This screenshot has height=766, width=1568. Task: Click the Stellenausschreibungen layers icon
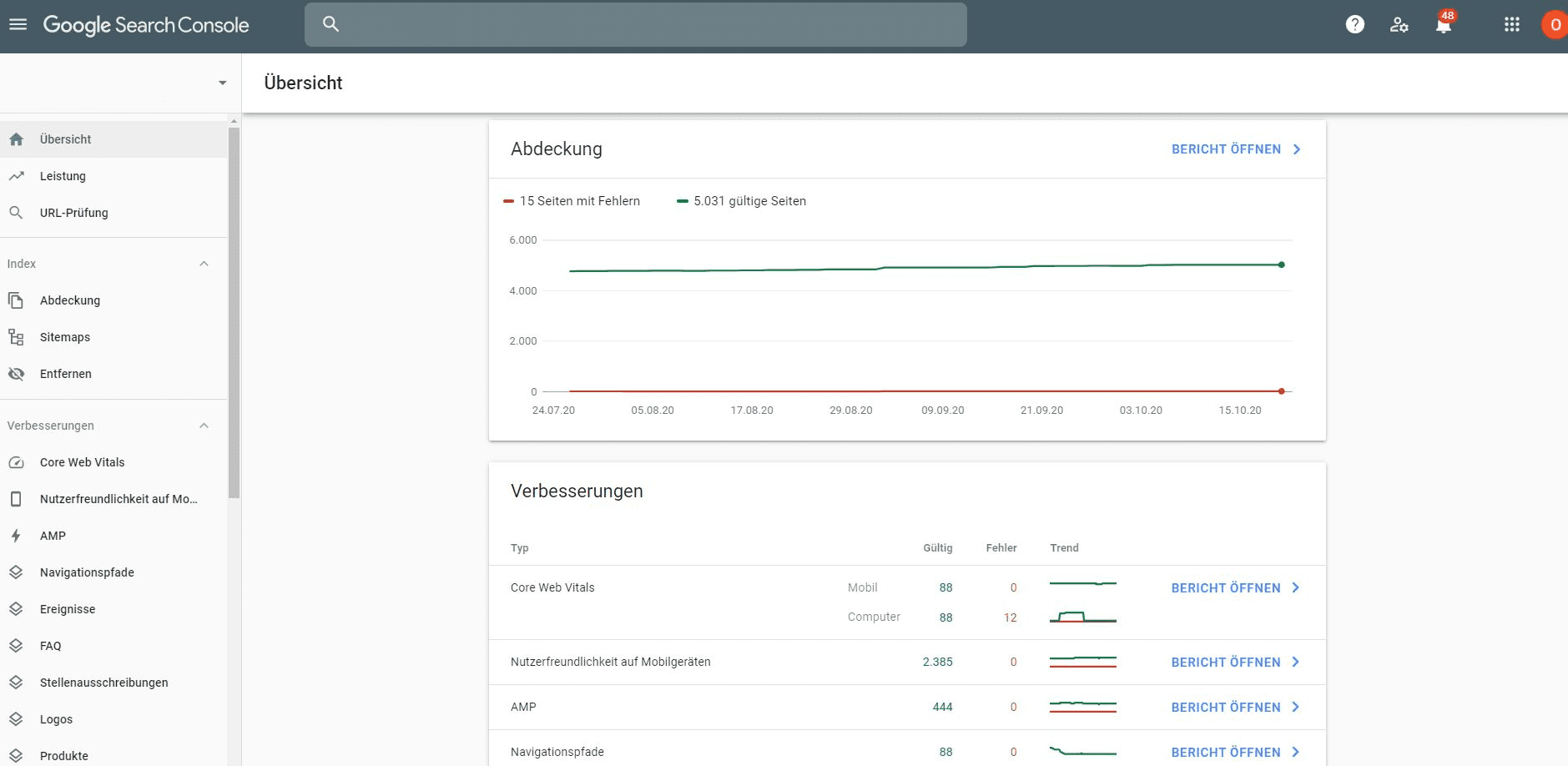pyautogui.click(x=16, y=683)
